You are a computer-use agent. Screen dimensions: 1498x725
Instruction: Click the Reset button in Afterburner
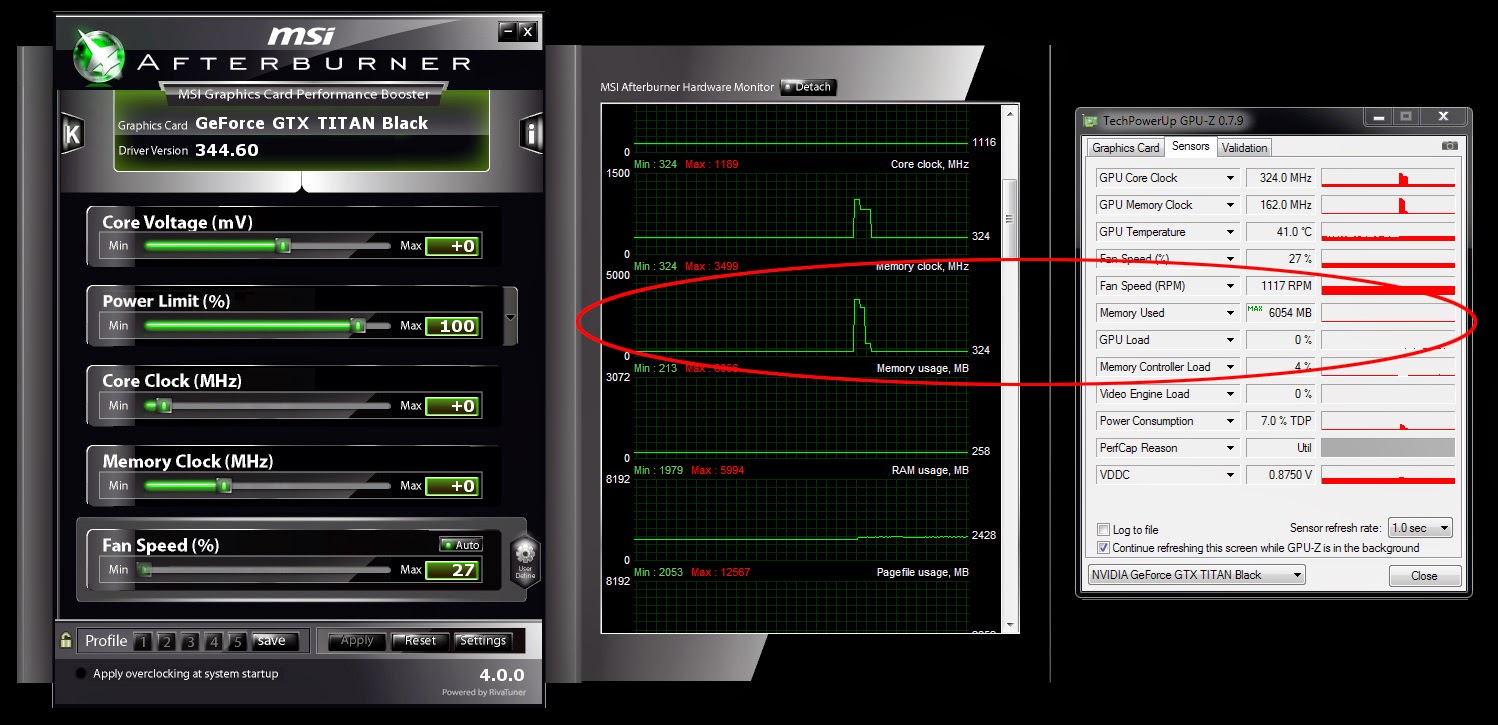click(420, 641)
